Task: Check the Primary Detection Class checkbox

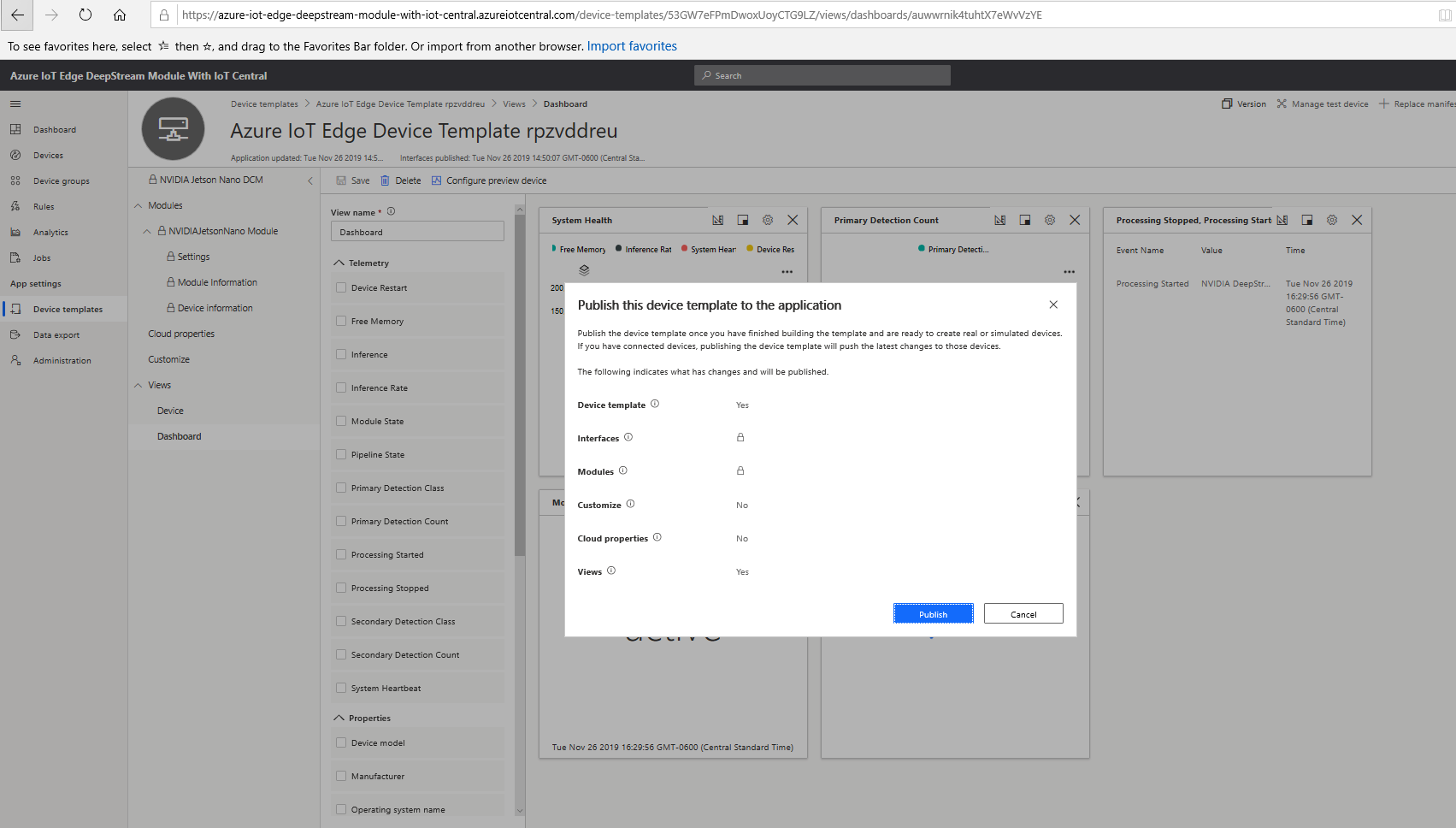Action: tap(342, 488)
